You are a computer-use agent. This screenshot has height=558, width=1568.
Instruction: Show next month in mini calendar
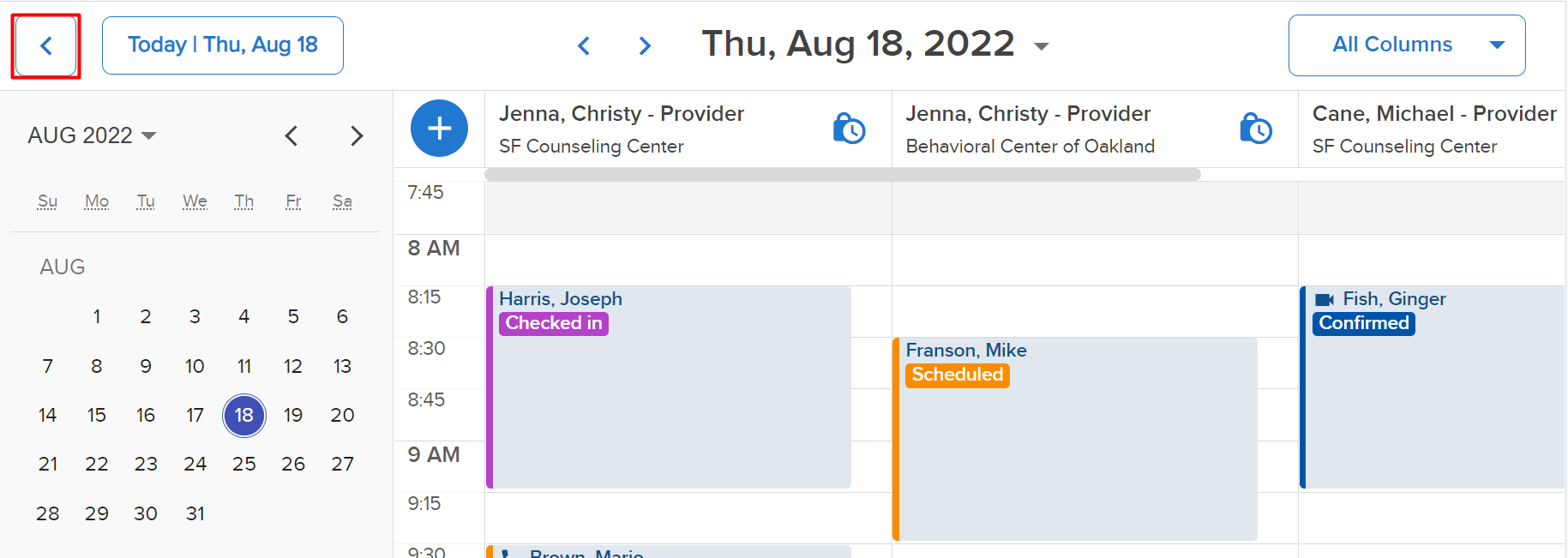pyautogui.click(x=357, y=135)
